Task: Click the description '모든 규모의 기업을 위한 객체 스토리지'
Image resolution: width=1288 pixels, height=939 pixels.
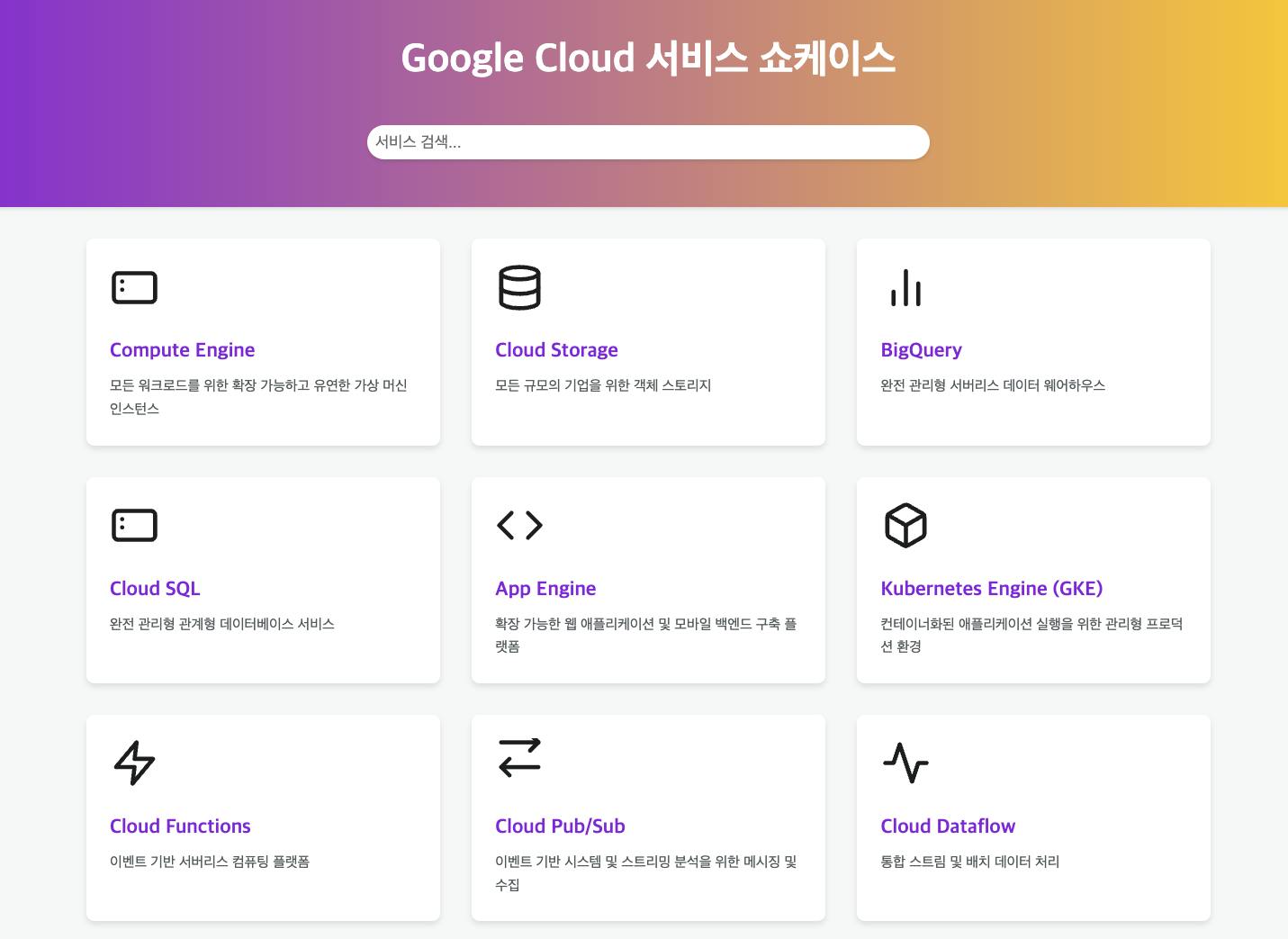Action: 603,385
